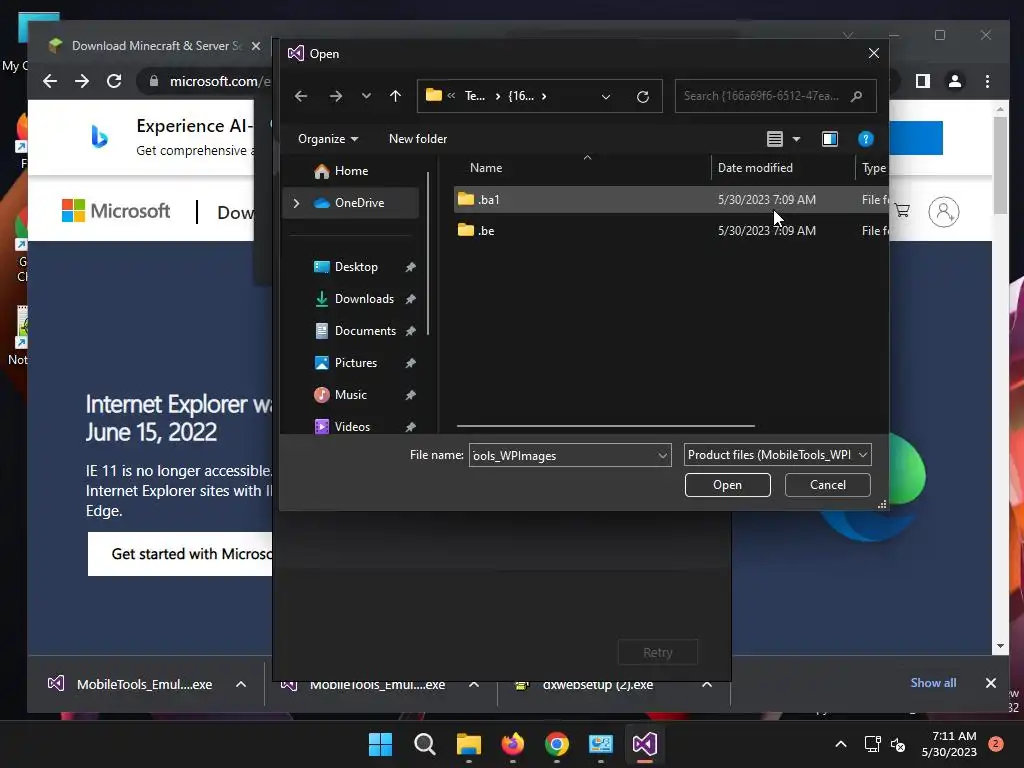Show hidden system tray icons
Viewport: 1024px width, 768px height.
(841, 744)
